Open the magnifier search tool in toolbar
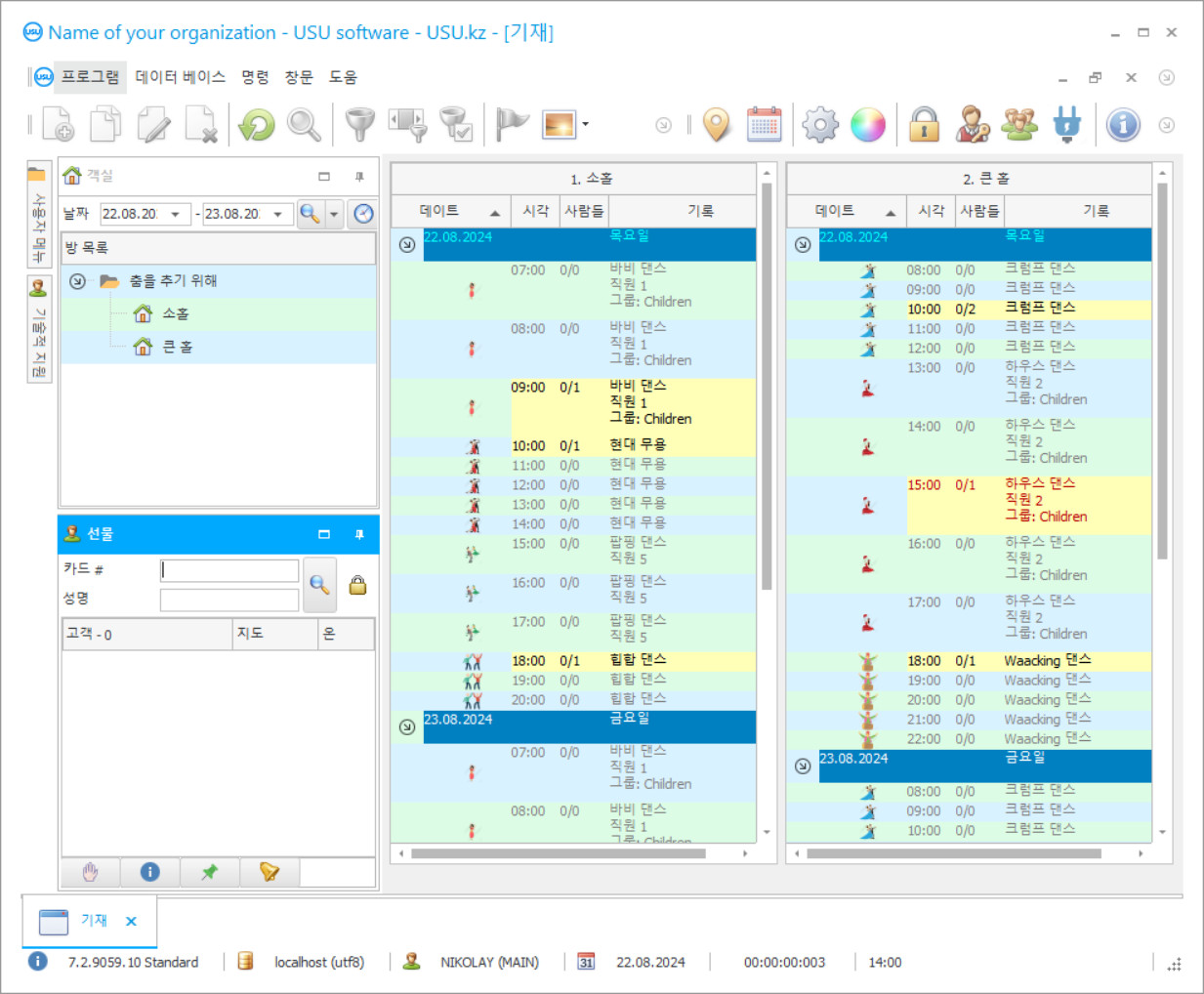This screenshot has height=994, width=1204. coord(304,125)
